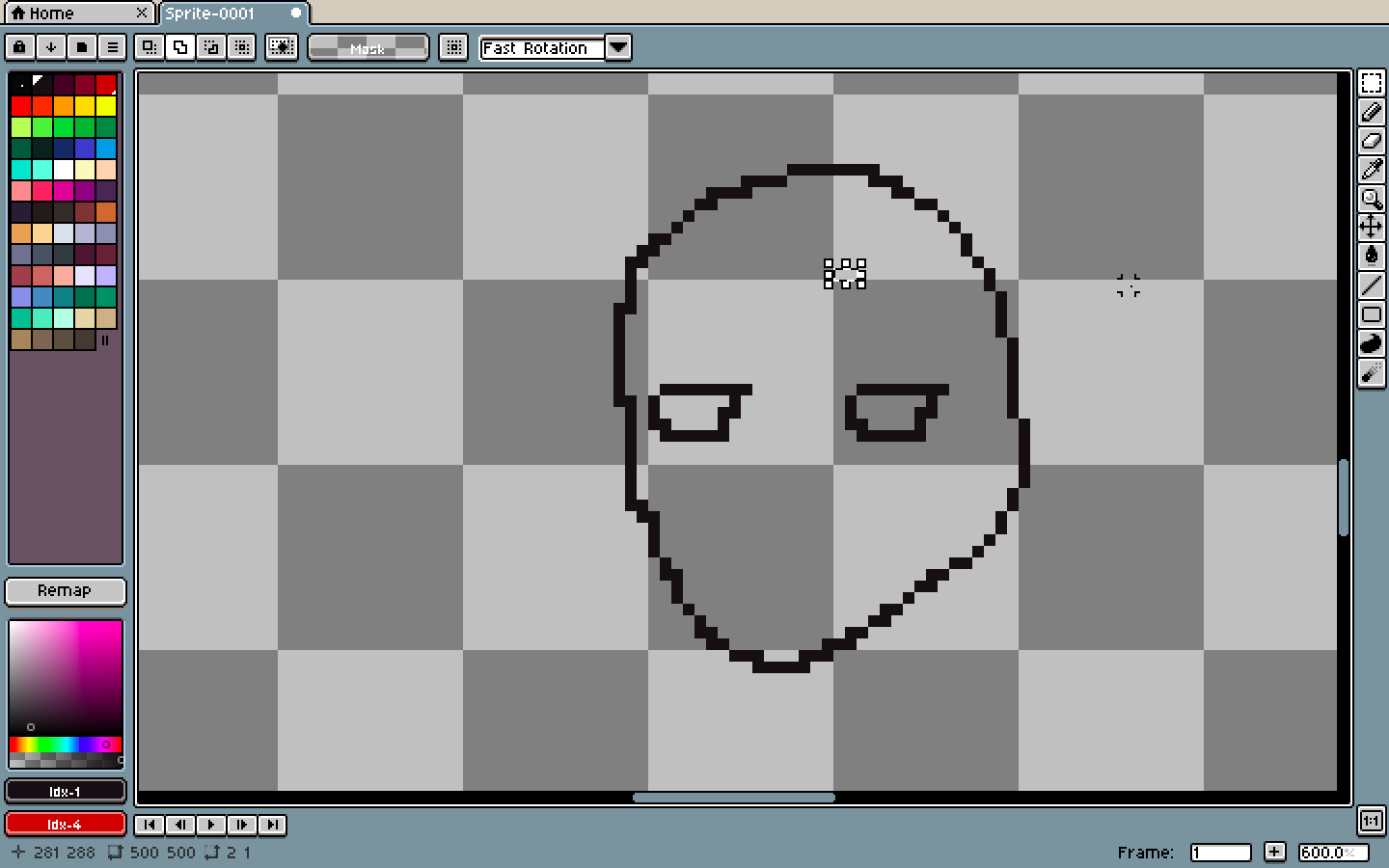This screenshot has height=868, width=1389.
Task: Click the Frame number input field
Action: pyautogui.click(x=1220, y=853)
